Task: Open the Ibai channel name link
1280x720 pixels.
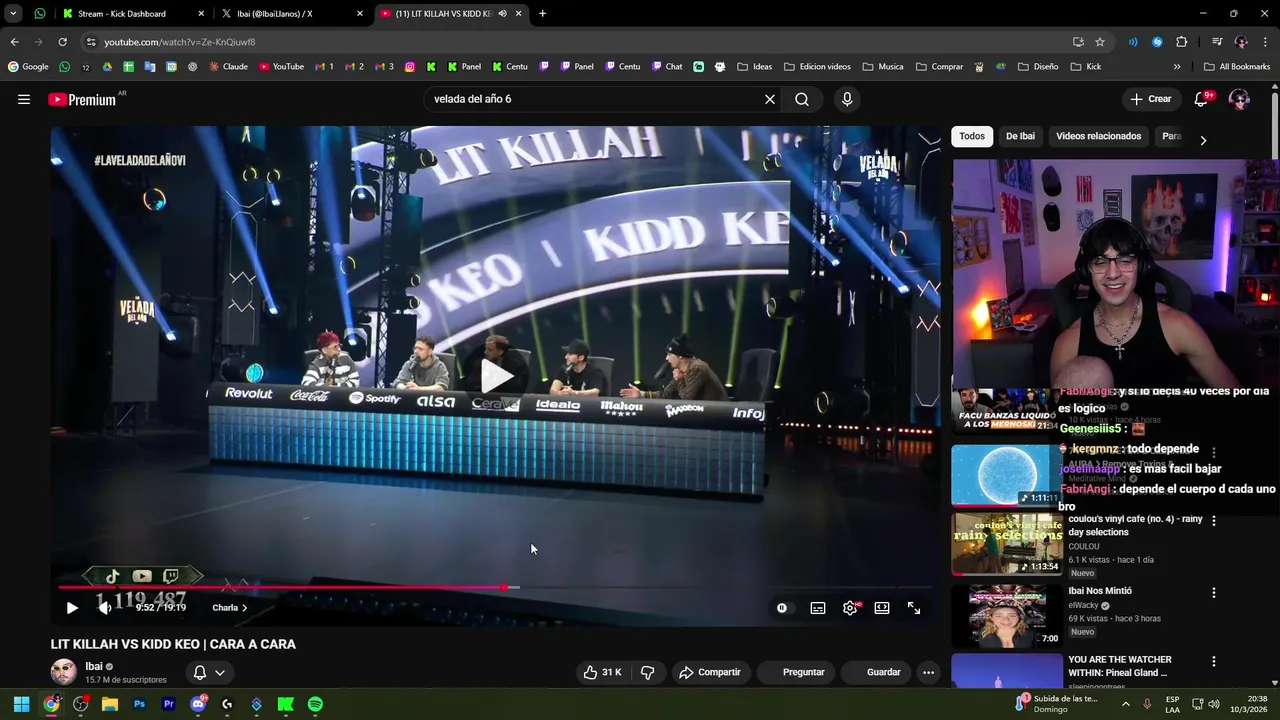Action: point(94,666)
